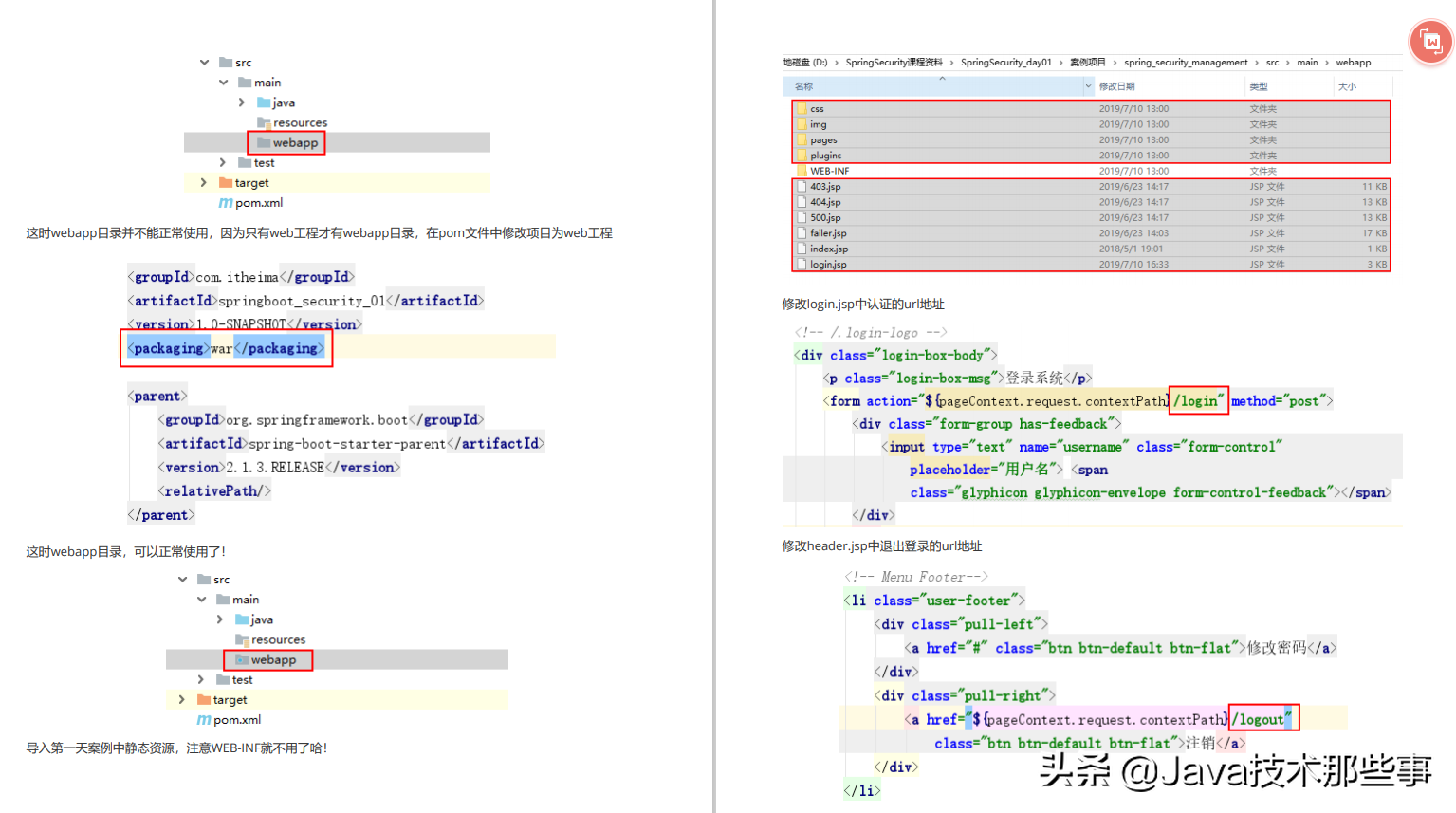Click the spring-boot-starter-parent artifactId line
Screen dimensions: 1456x813
351,443
